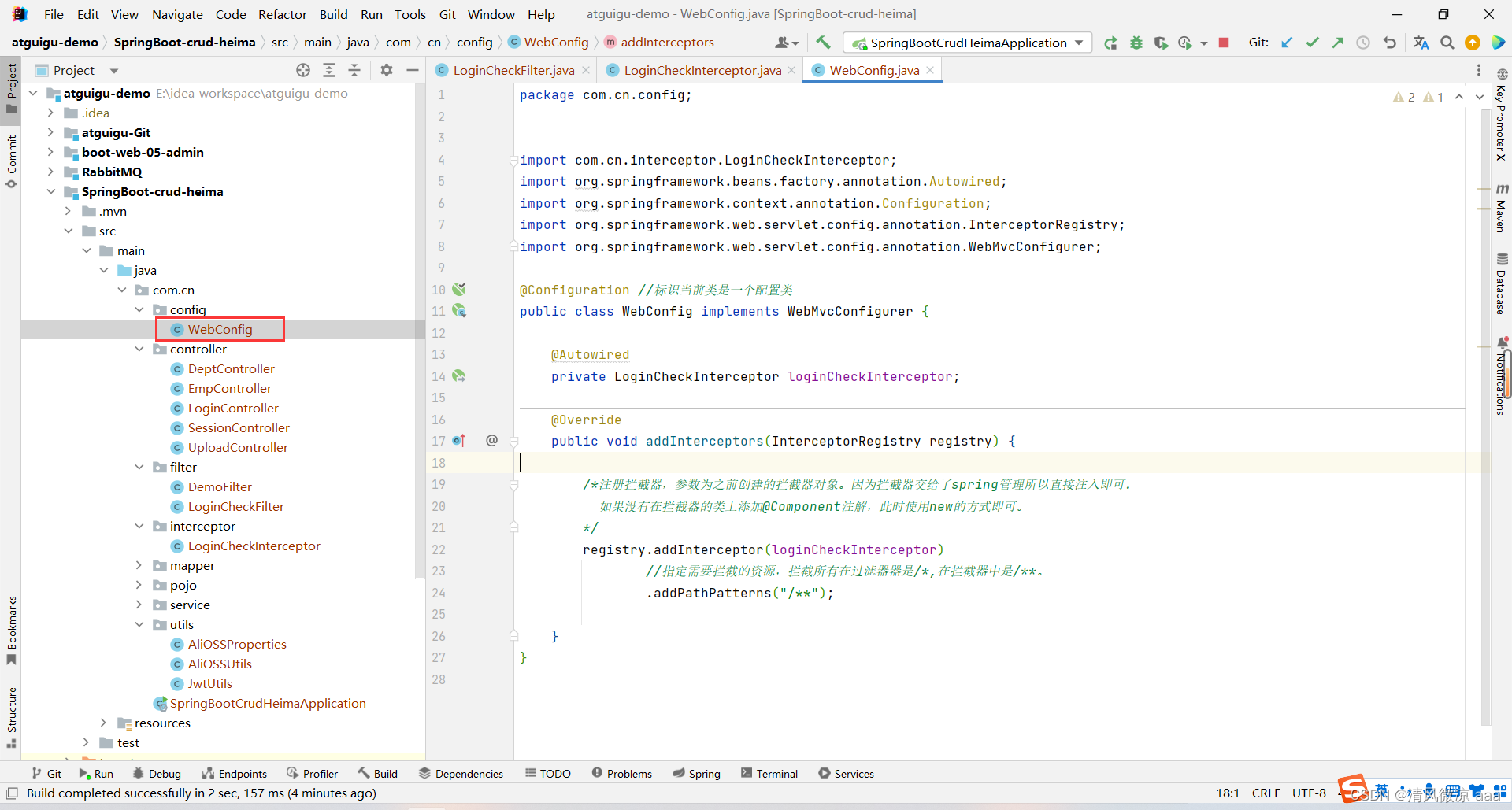Start debugging with the bug icon
This screenshot has width=1512, height=810.
tap(1136, 43)
